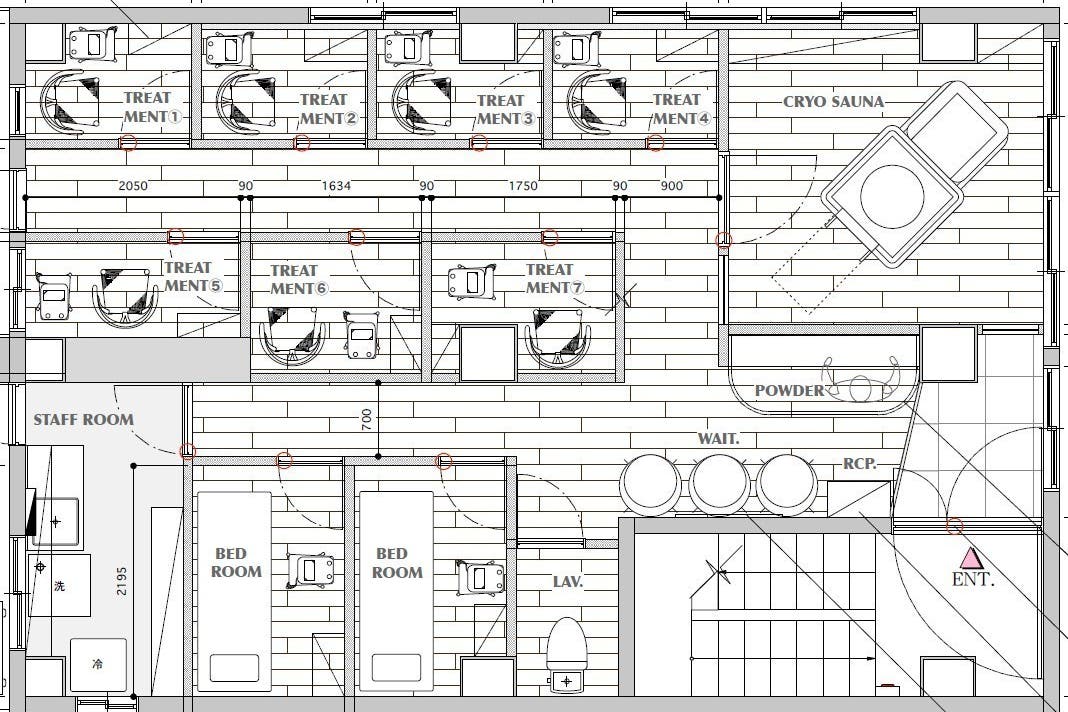
Task: Click the chair symbol at the POWDER counter
Action: click(861, 381)
